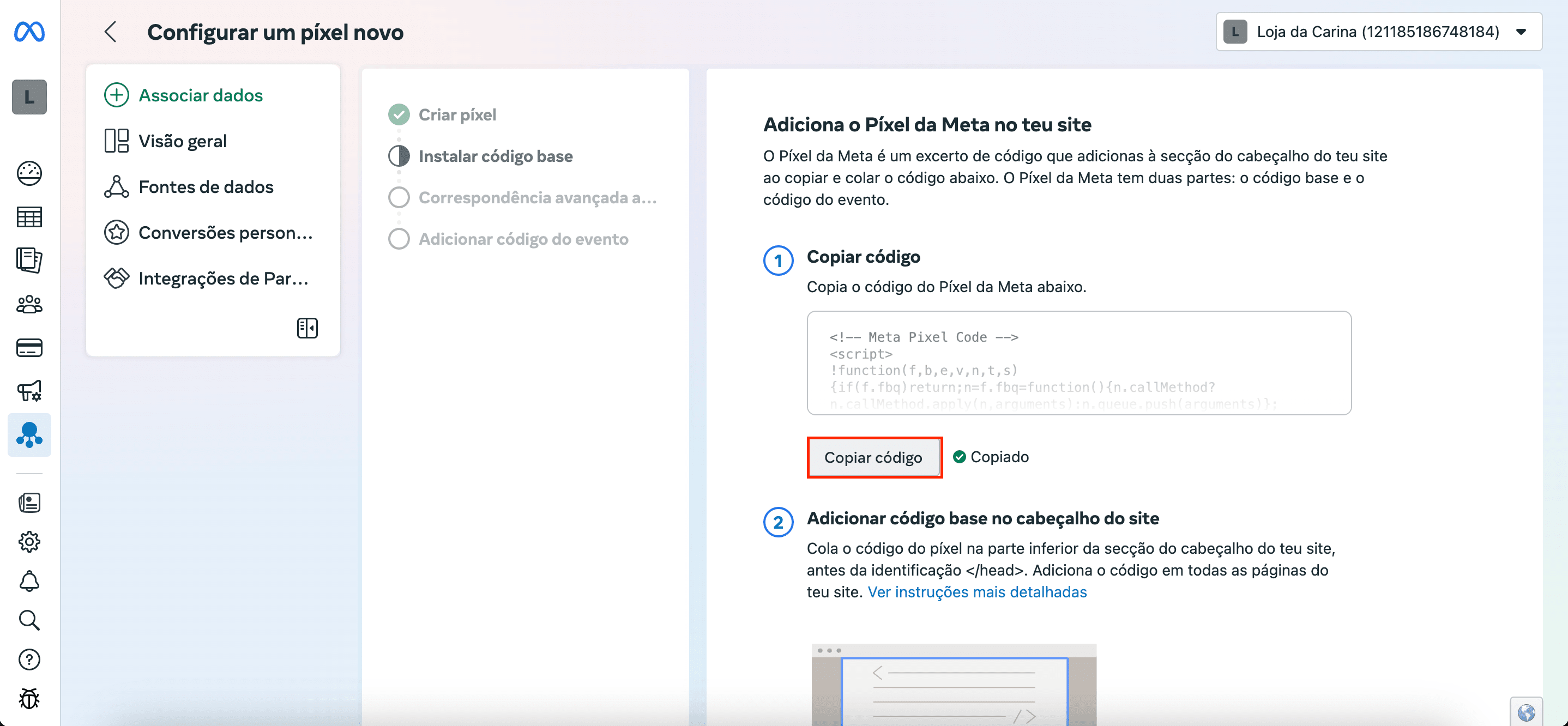Click inside the Meta Pixel code box
Image resolution: width=1568 pixels, height=726 pixels.
pos(1078,364)
